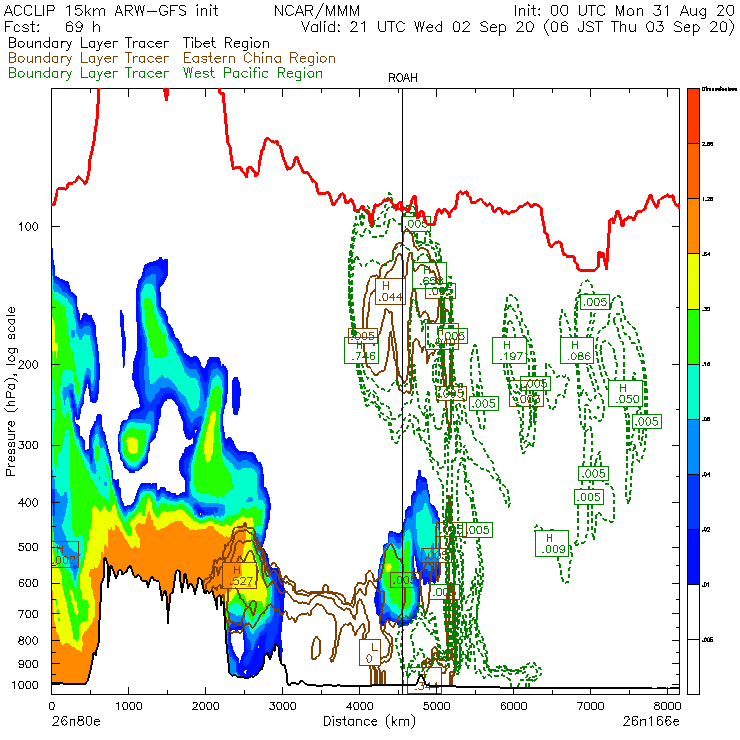Click the 'Distance (km)' axis title
This screenshot has width=740, height=740.
(x=369, y=722)
